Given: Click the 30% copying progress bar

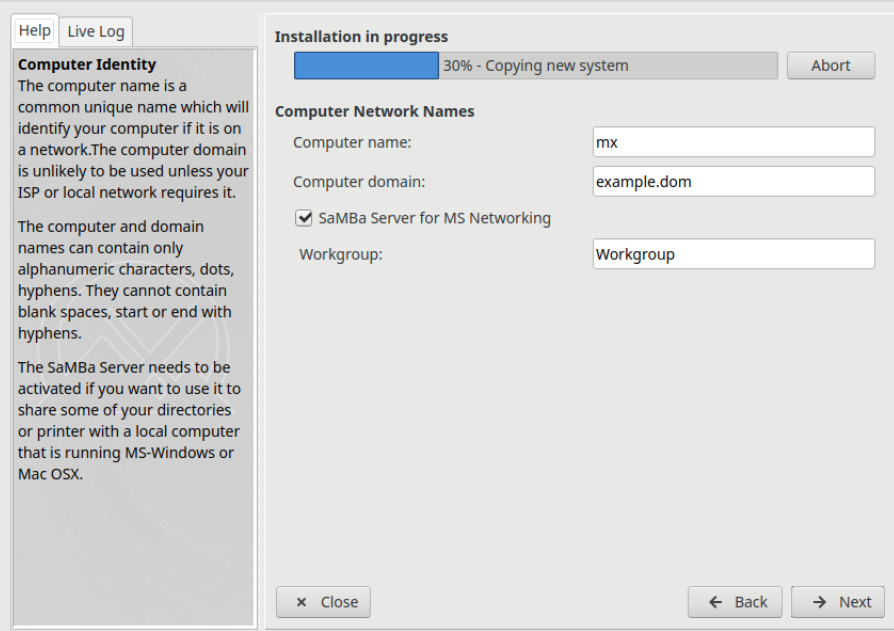Looking at the screenshot, I should pyautogui.click(x=535, y=66).
